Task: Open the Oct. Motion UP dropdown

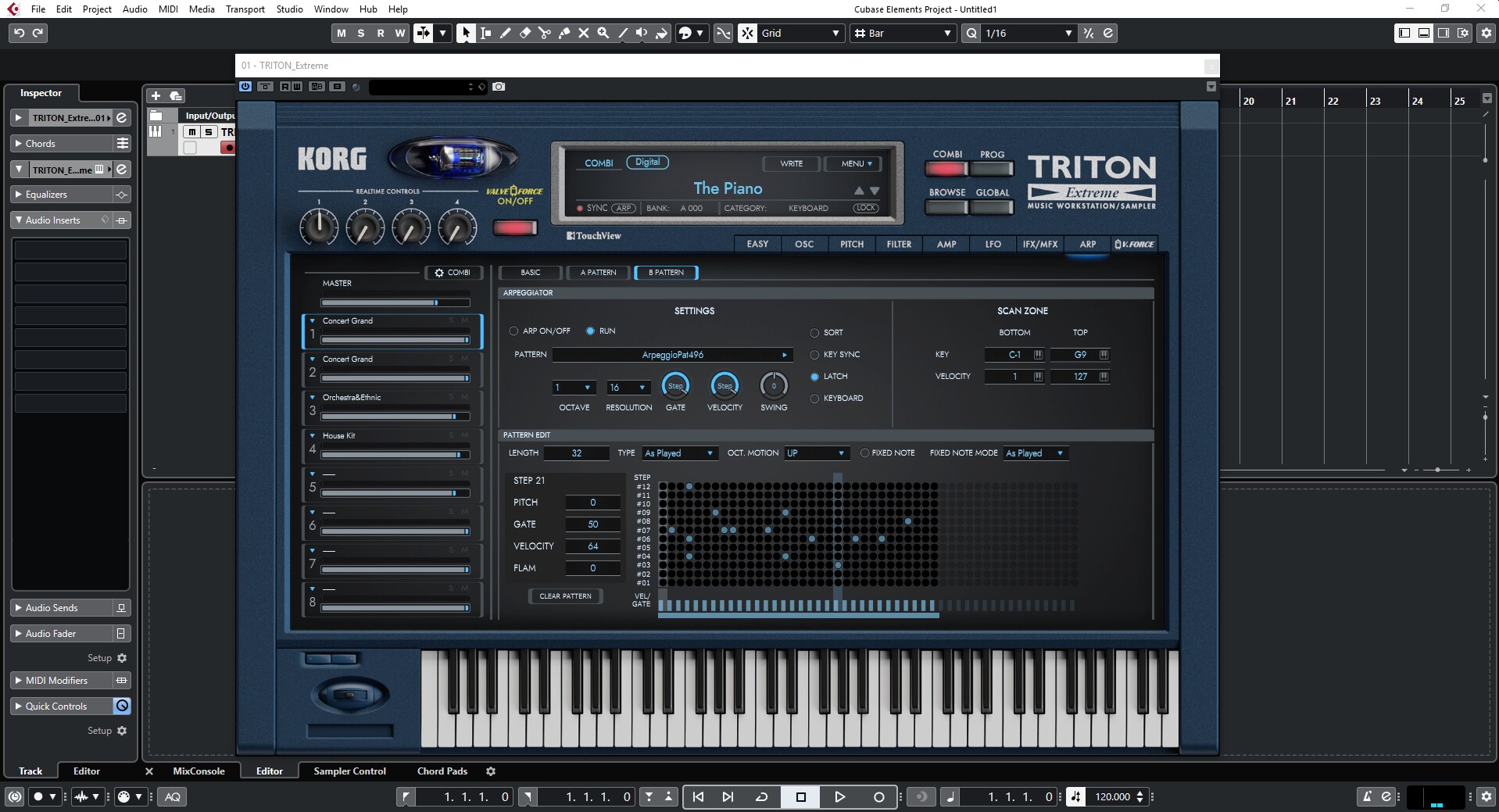Action: 816,453
